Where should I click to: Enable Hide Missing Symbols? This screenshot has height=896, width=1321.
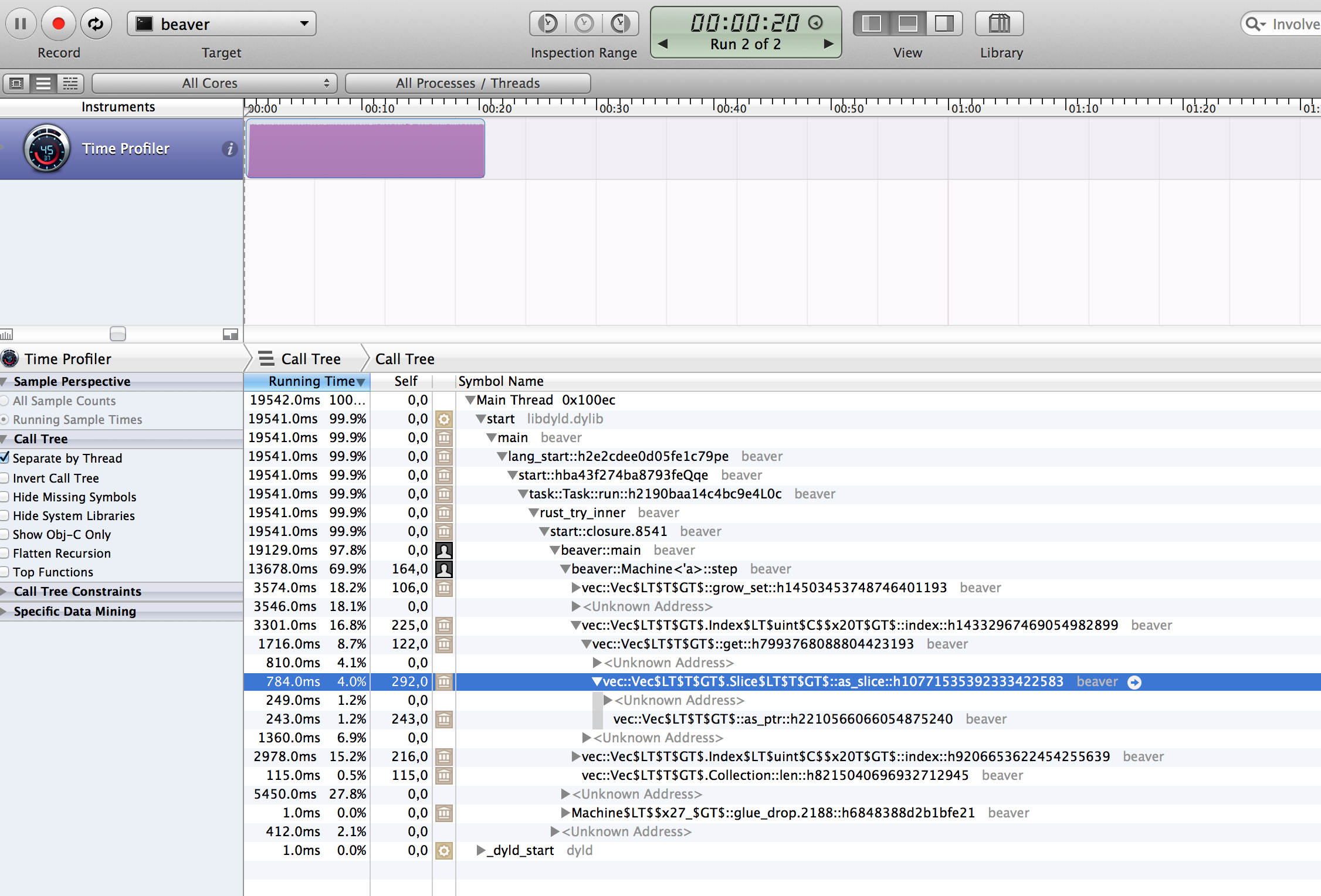coord(5,497)
